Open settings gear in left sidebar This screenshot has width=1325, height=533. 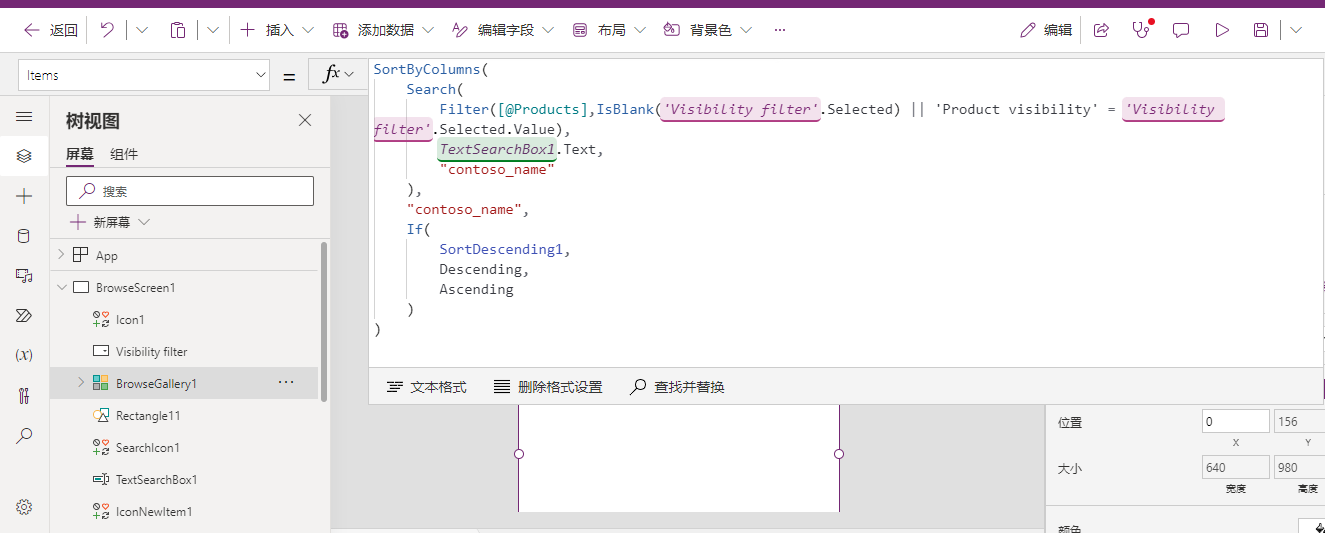click(24, 507)
